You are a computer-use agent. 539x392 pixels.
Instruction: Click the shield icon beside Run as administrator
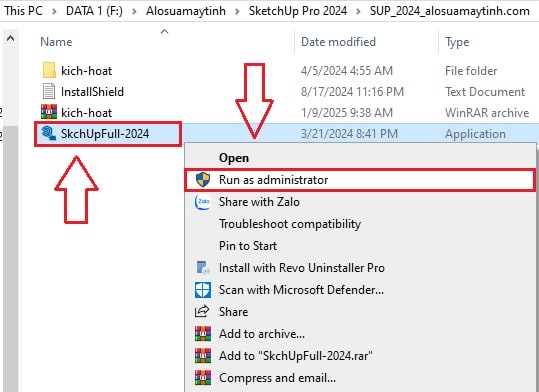click(x=203, y=180)
